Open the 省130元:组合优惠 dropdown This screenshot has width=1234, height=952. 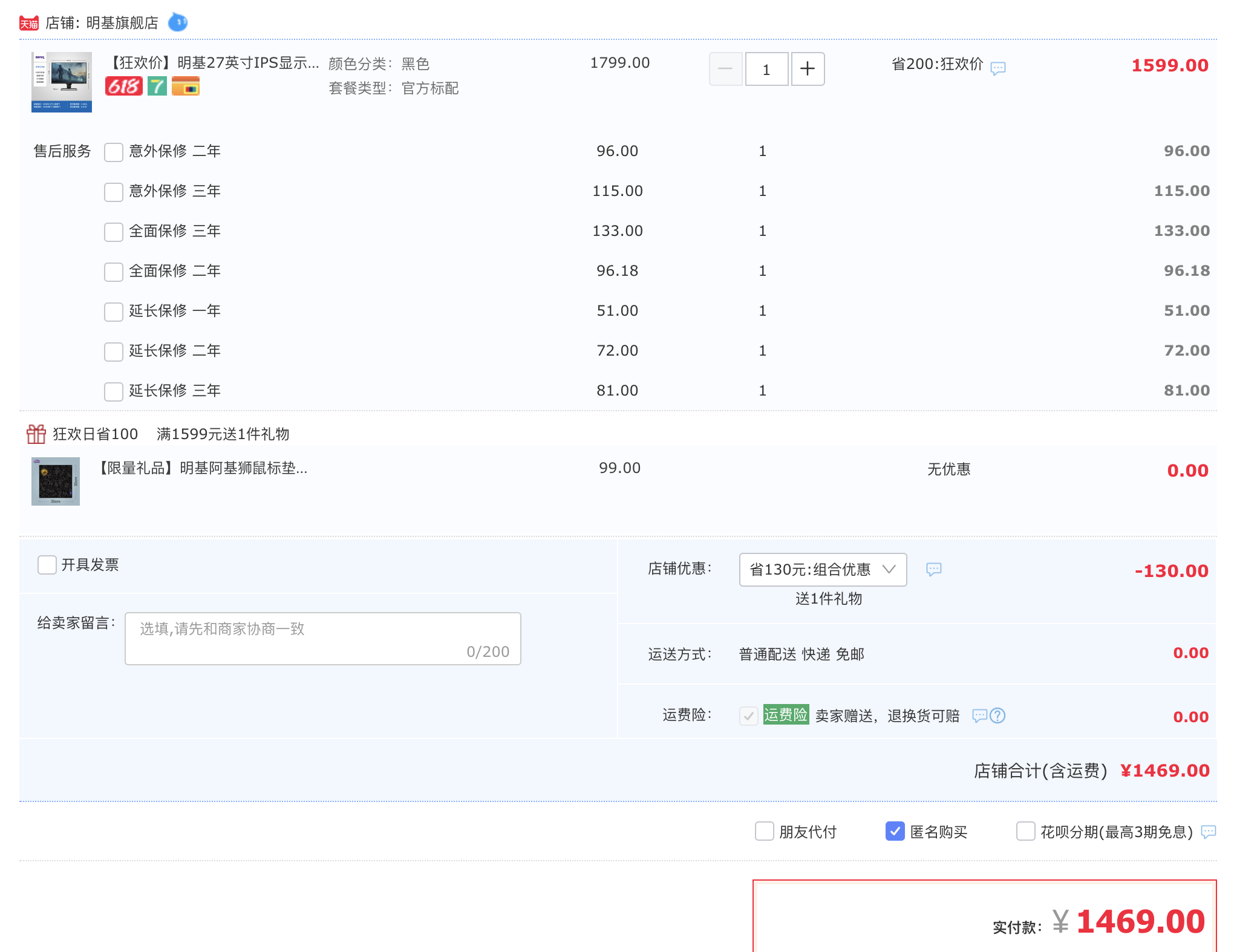point(823,569)
